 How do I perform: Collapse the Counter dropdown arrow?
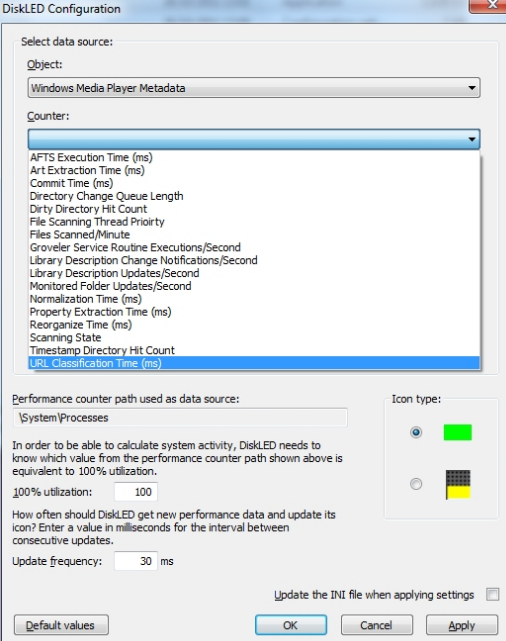[472, 139]
